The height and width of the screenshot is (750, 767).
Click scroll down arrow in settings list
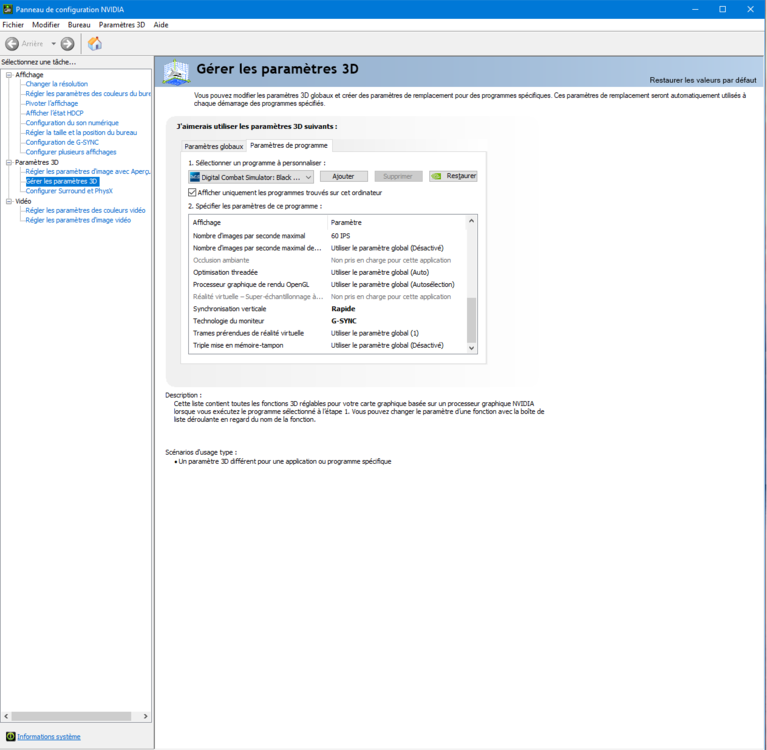pyautogui.click(x=472, y=348)
